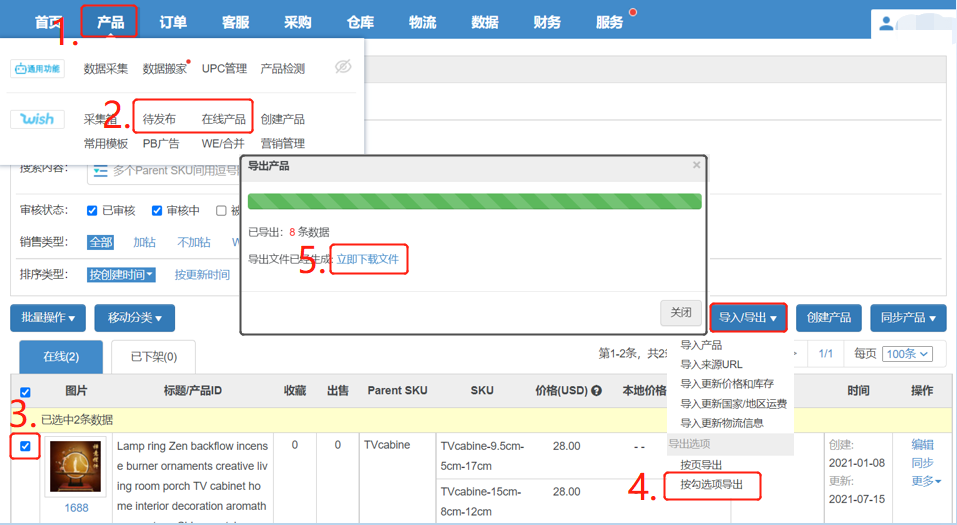This screenshot has height=525, width=957.
Task: Open 营销管理 in the Wish submenu
Action: tap(283, 143)
